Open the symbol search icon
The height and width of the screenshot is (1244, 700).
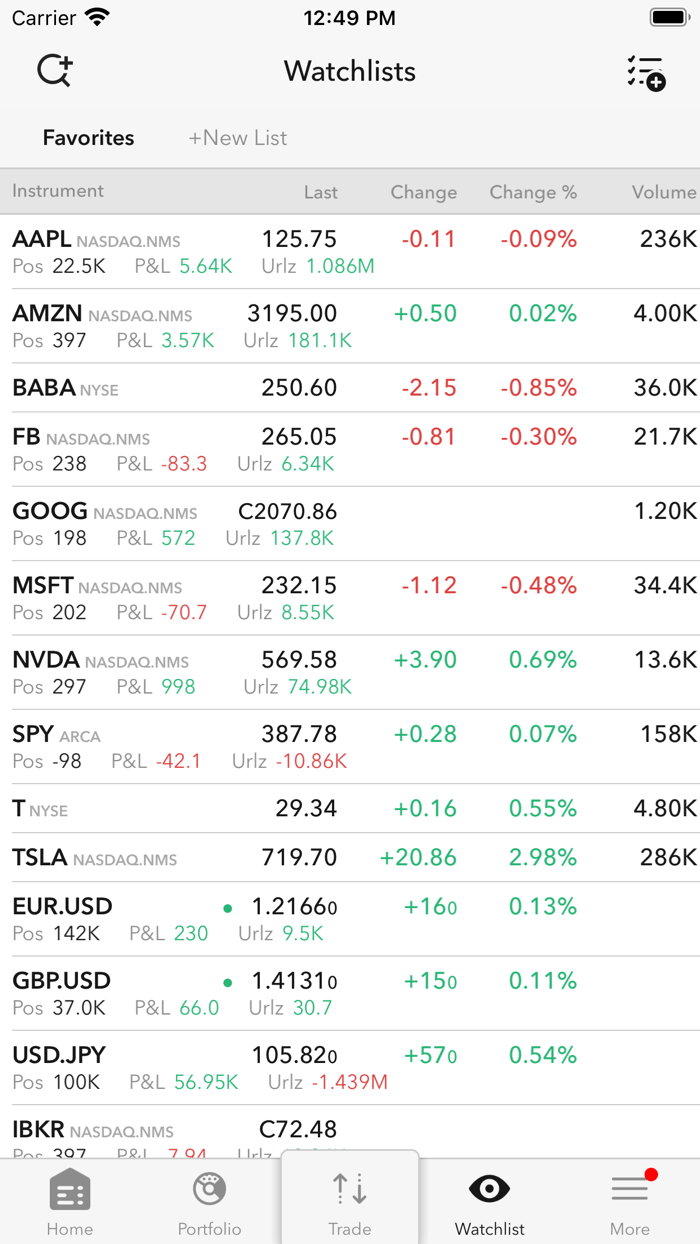55,70
